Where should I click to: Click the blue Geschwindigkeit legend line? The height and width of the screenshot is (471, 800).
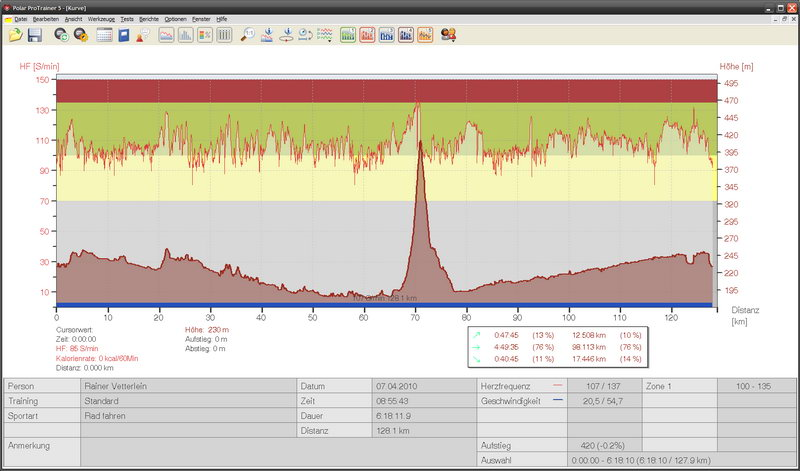[x=557, y=399]
